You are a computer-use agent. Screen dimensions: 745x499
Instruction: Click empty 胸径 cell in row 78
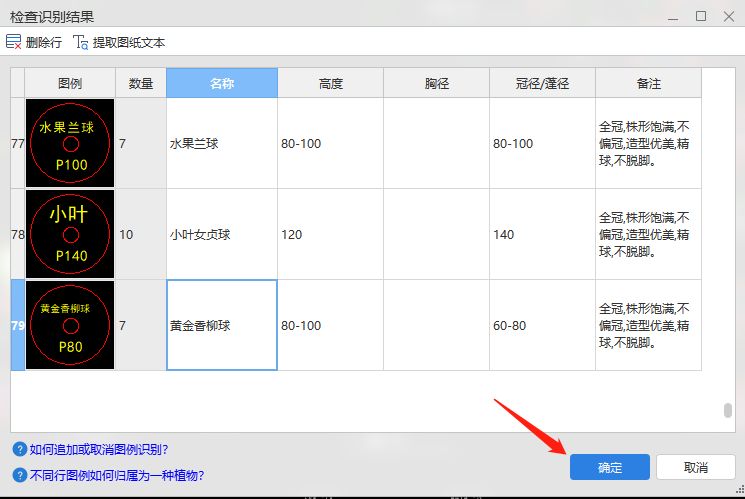click(x=437, y=234)
